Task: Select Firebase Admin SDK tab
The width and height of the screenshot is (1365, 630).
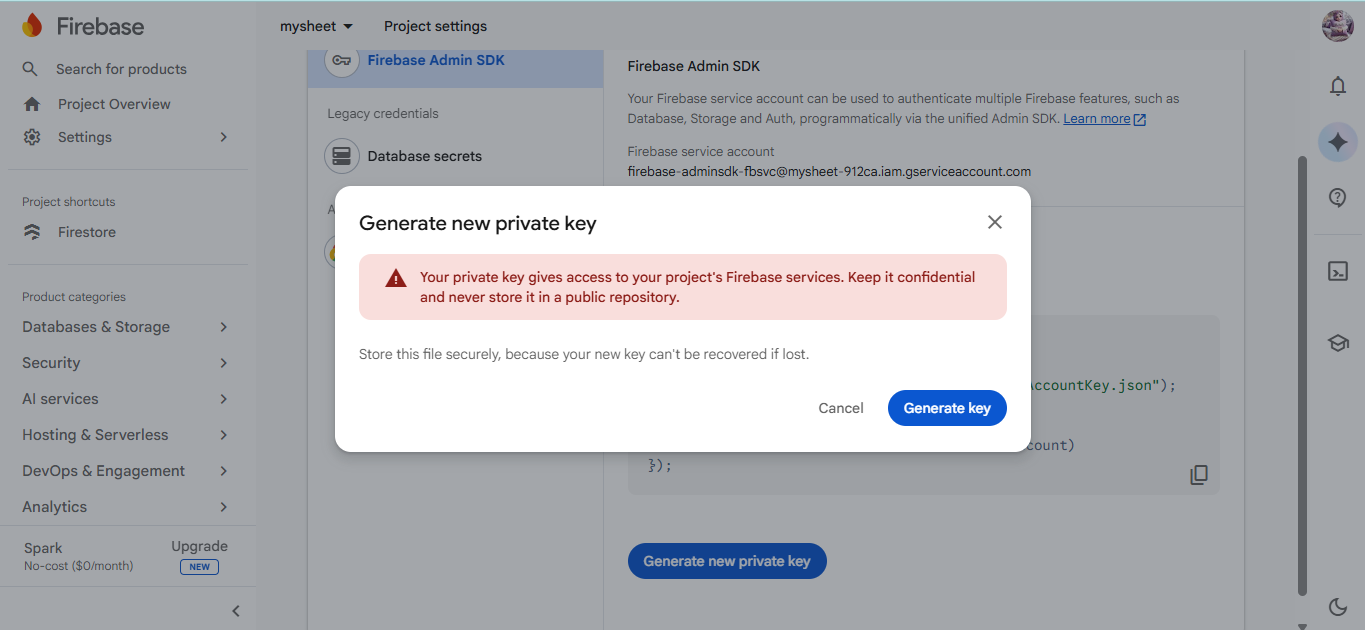Action: [x=456, y=60]
